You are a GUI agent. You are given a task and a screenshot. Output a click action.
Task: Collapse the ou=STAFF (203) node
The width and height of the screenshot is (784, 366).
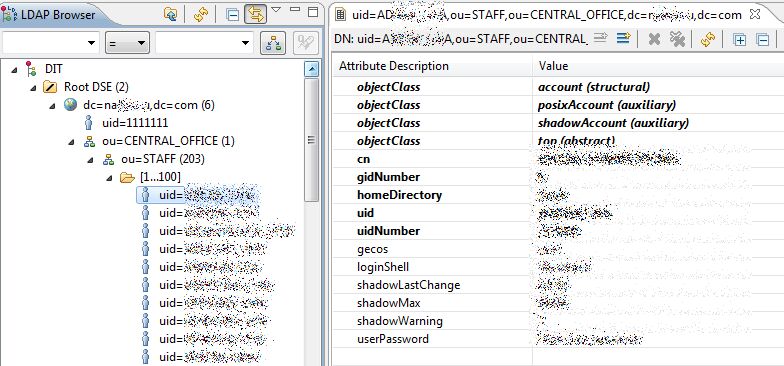click(x=90, y=160)
